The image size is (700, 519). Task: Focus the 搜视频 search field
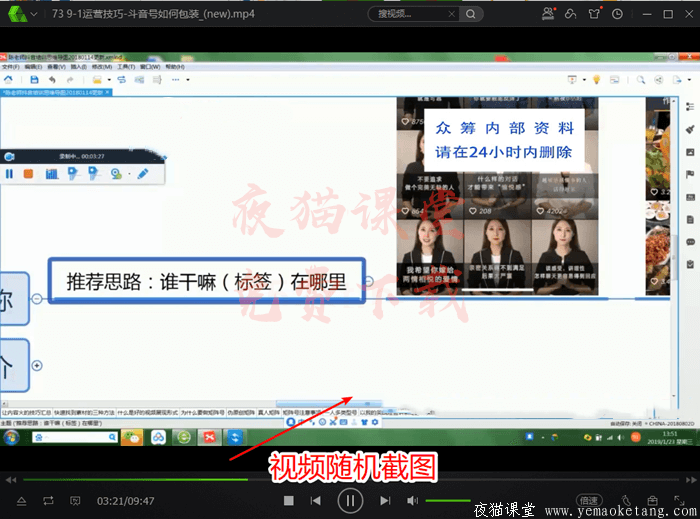(410, 14)
